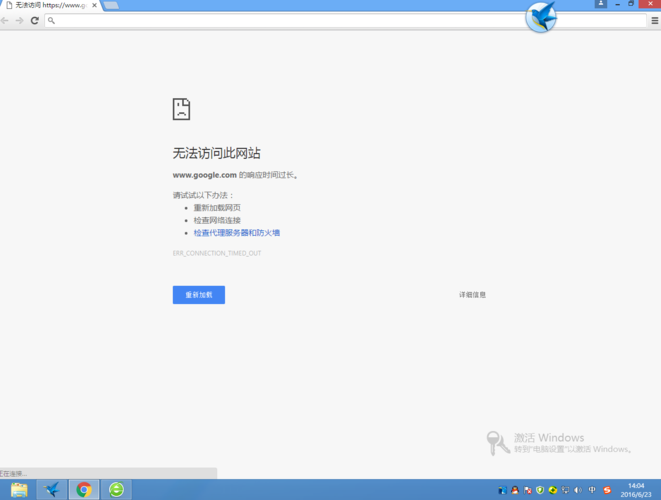Click the blue 重新加载 button
Viewport: 661px width, 500px height.
coord(199,295)
